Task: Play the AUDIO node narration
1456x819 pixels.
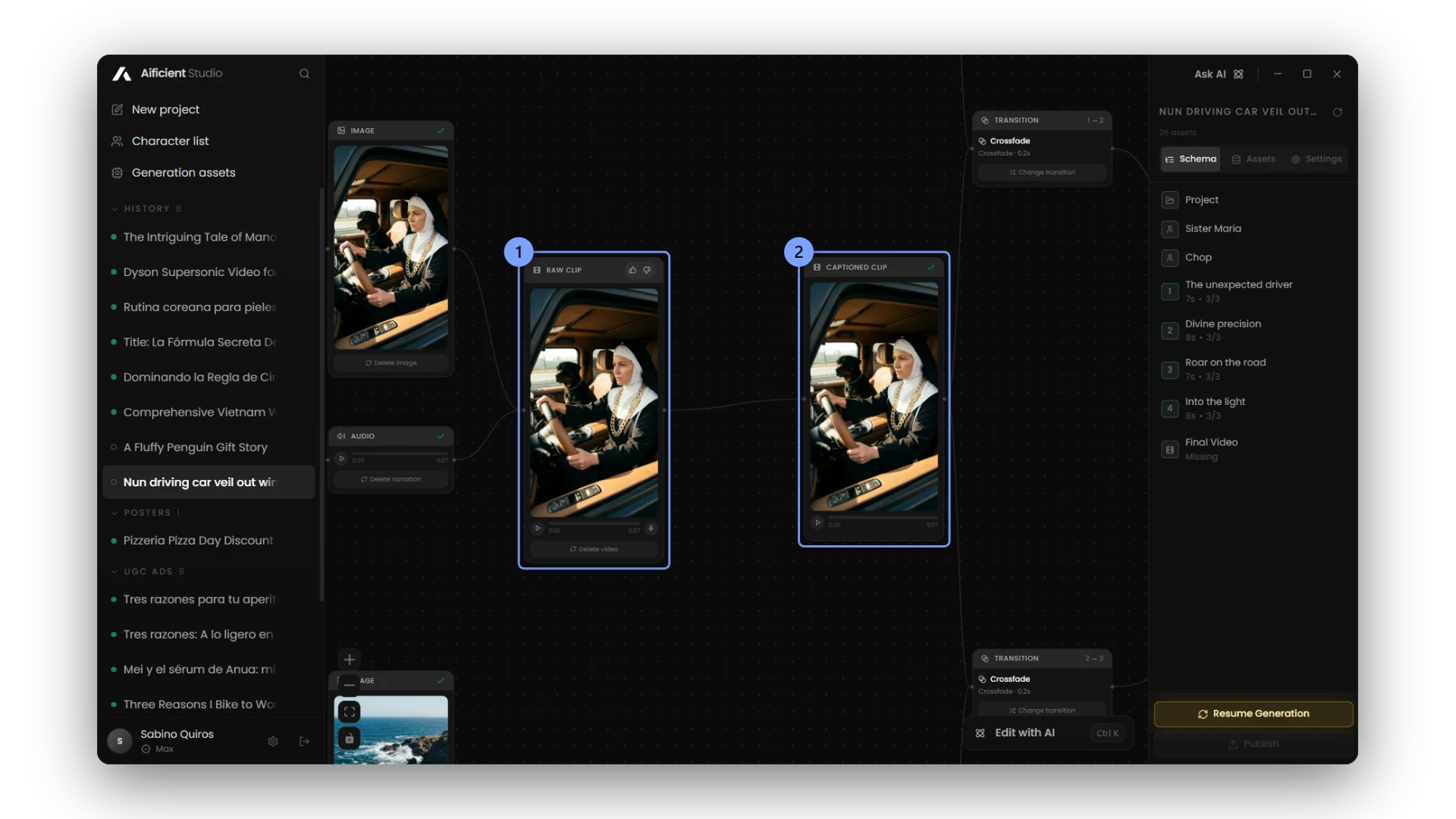Action: [341, 459]
